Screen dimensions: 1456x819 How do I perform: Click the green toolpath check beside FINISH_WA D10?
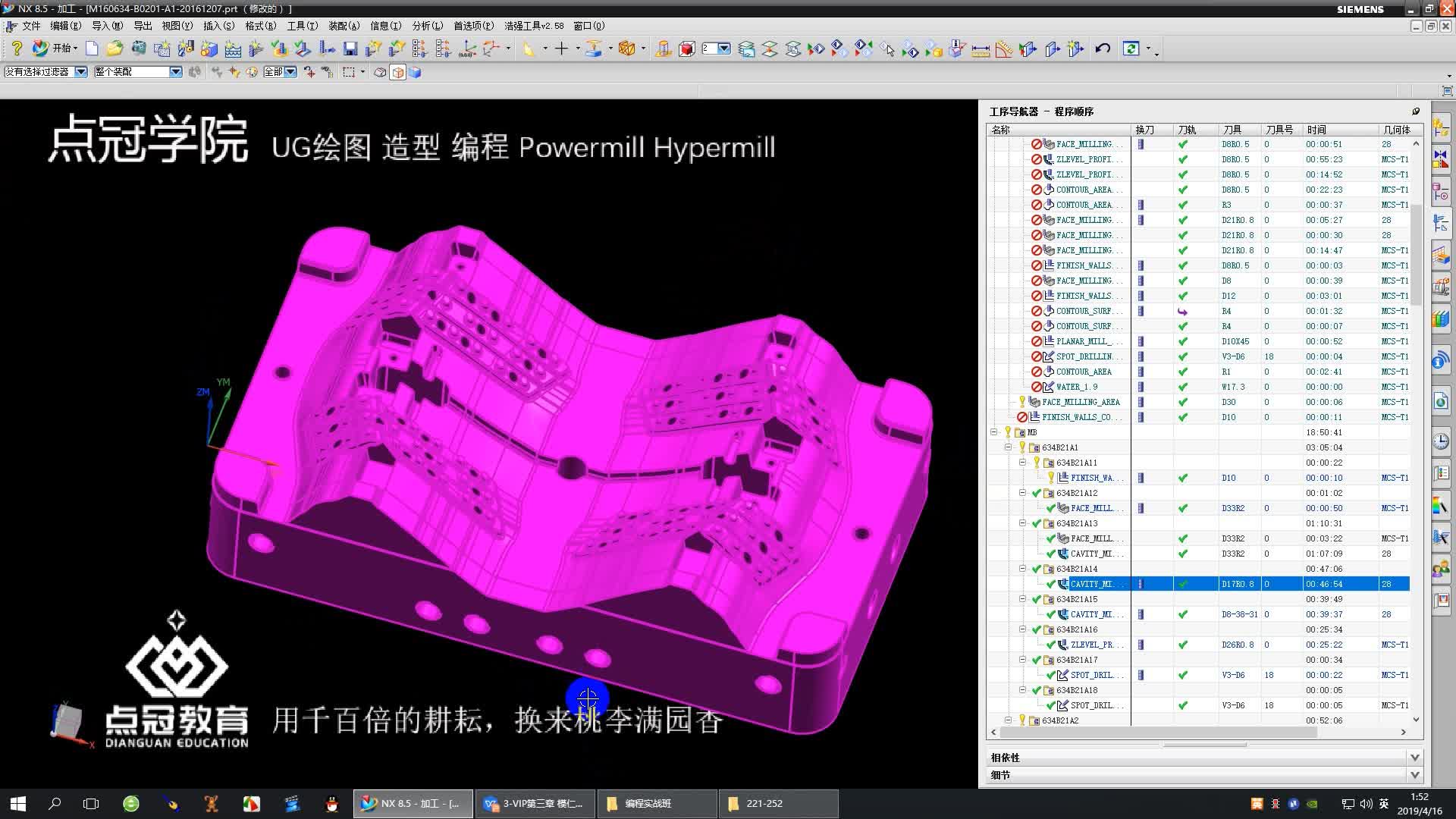point(1183,478)
